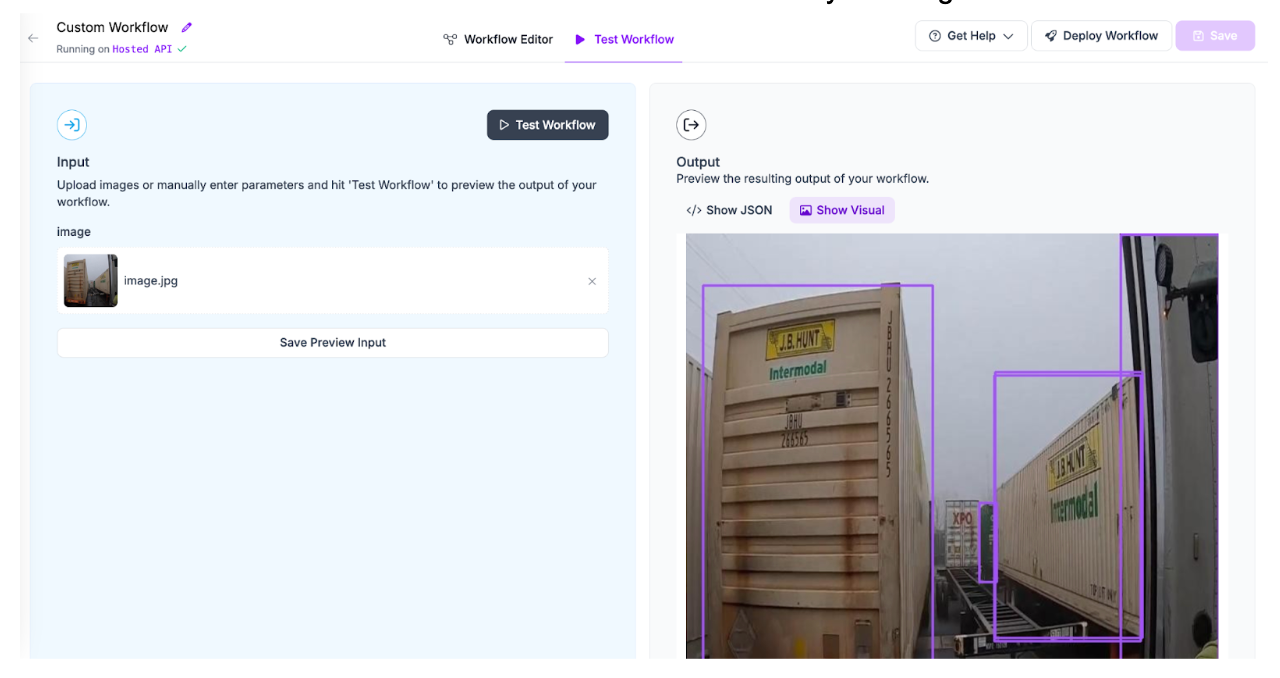The width and height of the screenshot is (1280, 678).
Task: Switch output to Show Visual
Action: [x=842, y=210]
